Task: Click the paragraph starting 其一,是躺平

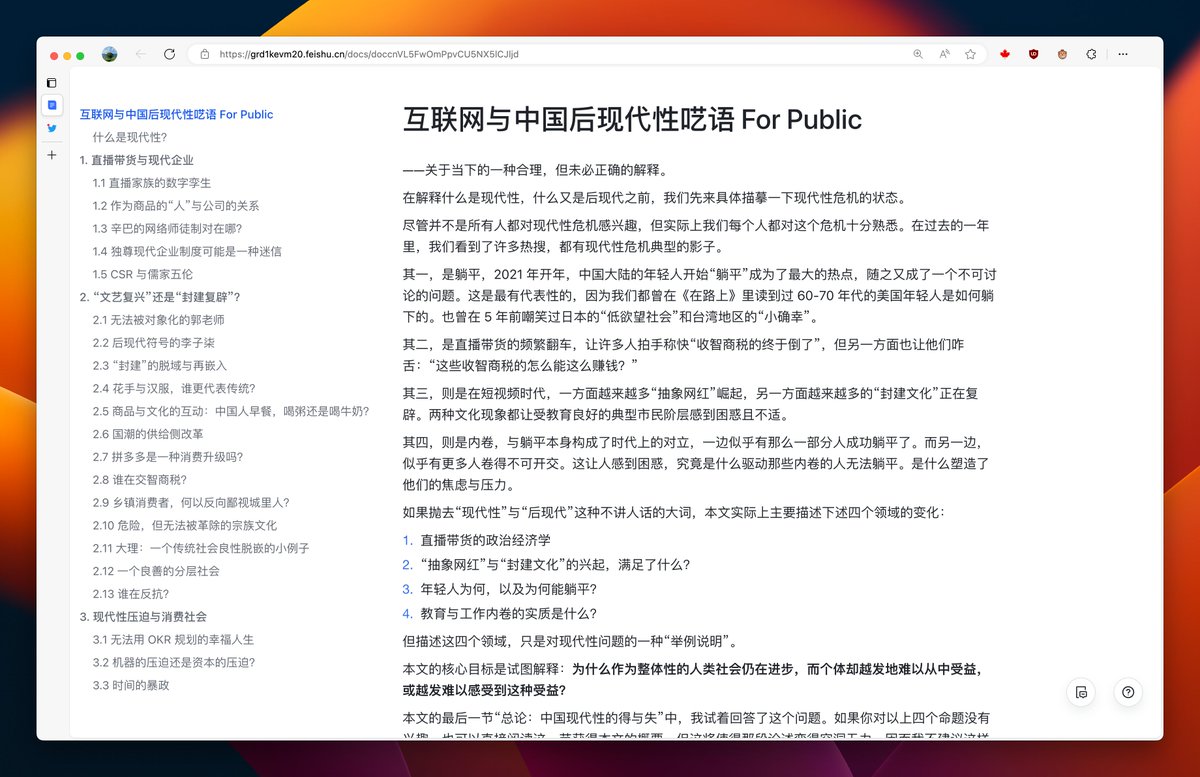Action: [699, 296]
